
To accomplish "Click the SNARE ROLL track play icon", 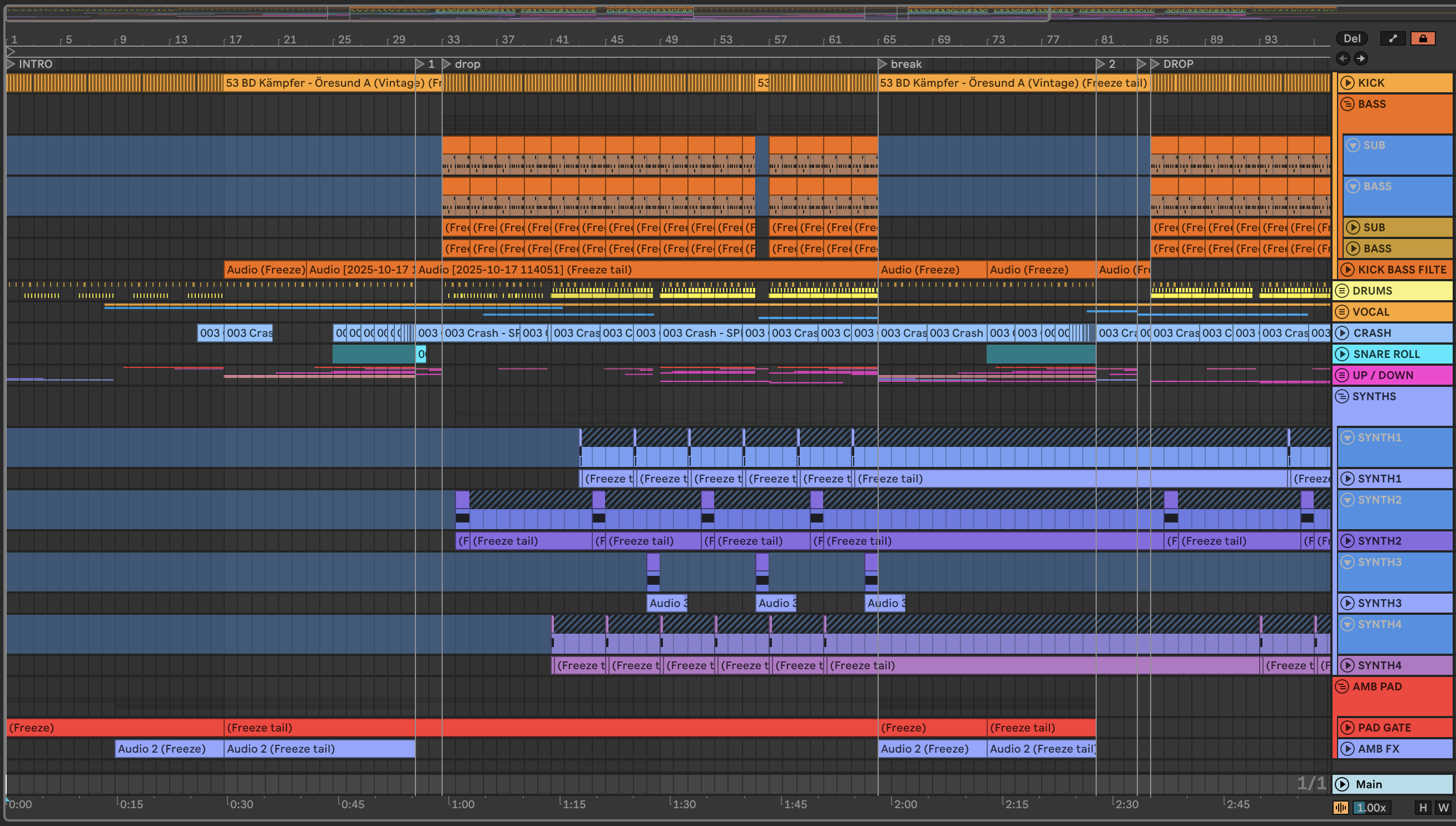I will (1342, 354).
